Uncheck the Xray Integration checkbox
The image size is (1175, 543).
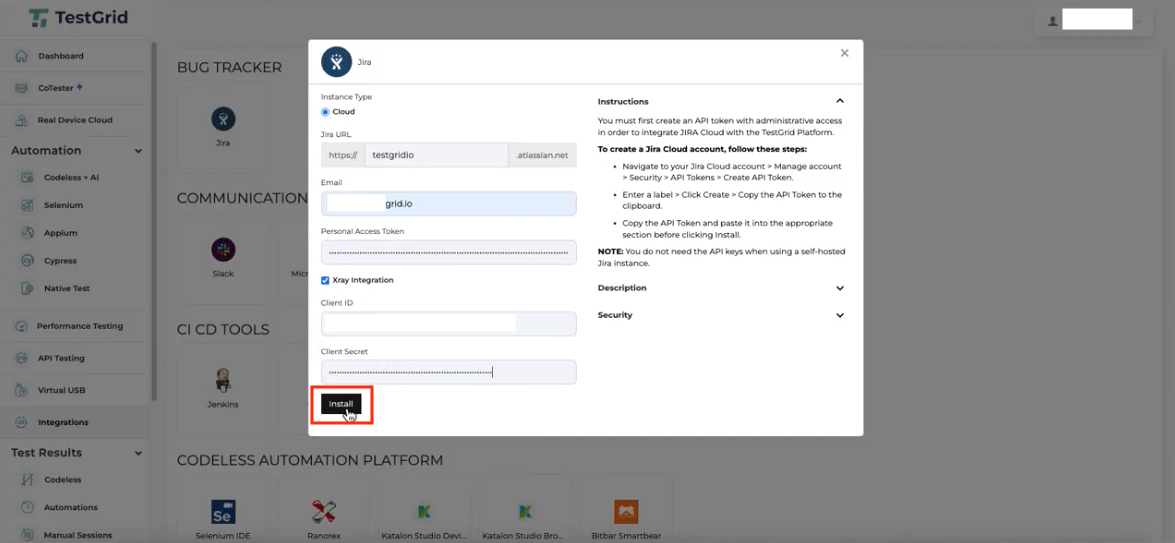(x=325, y=280)
